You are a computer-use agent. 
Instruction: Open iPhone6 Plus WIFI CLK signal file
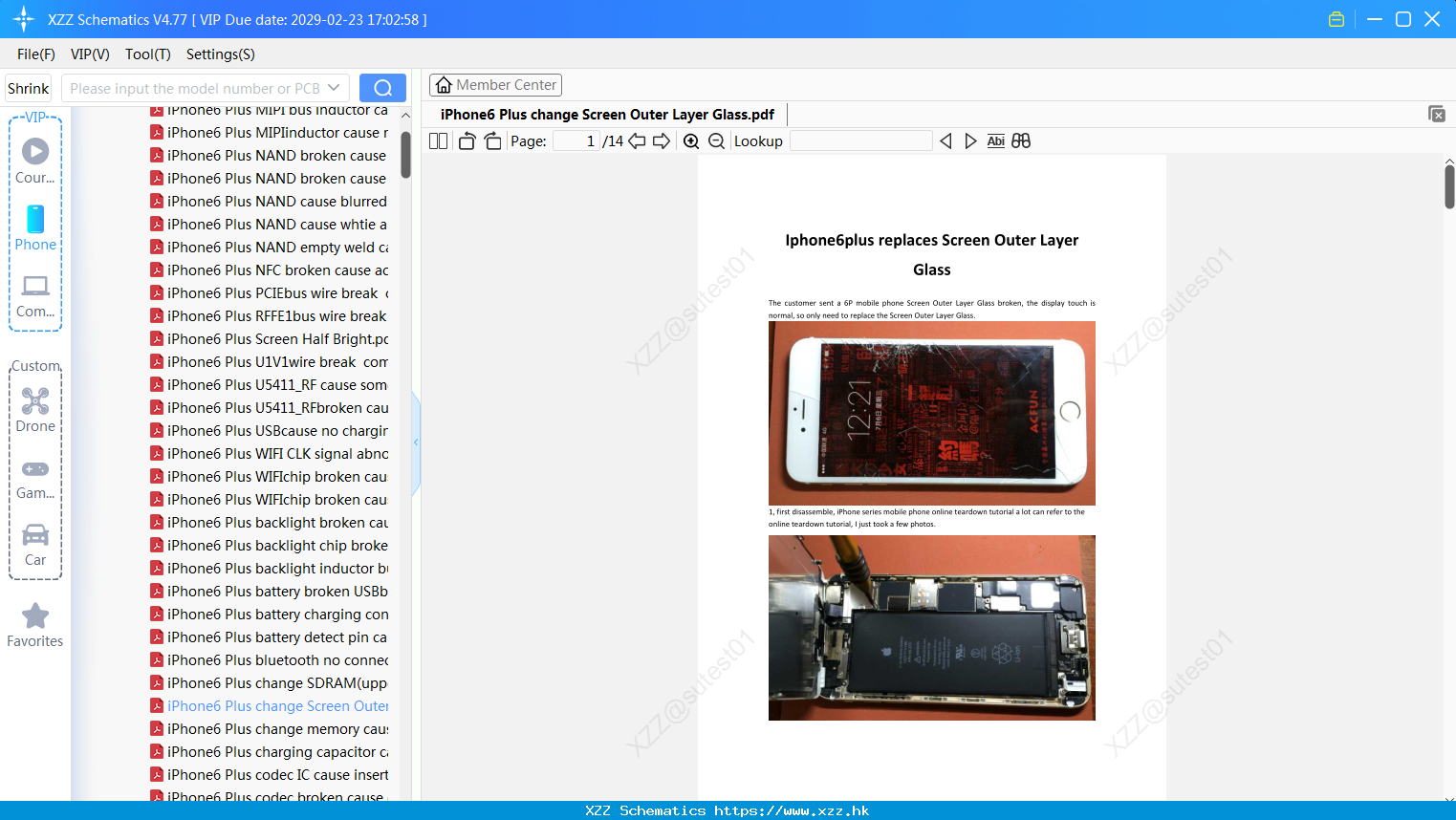click(270, 454)
